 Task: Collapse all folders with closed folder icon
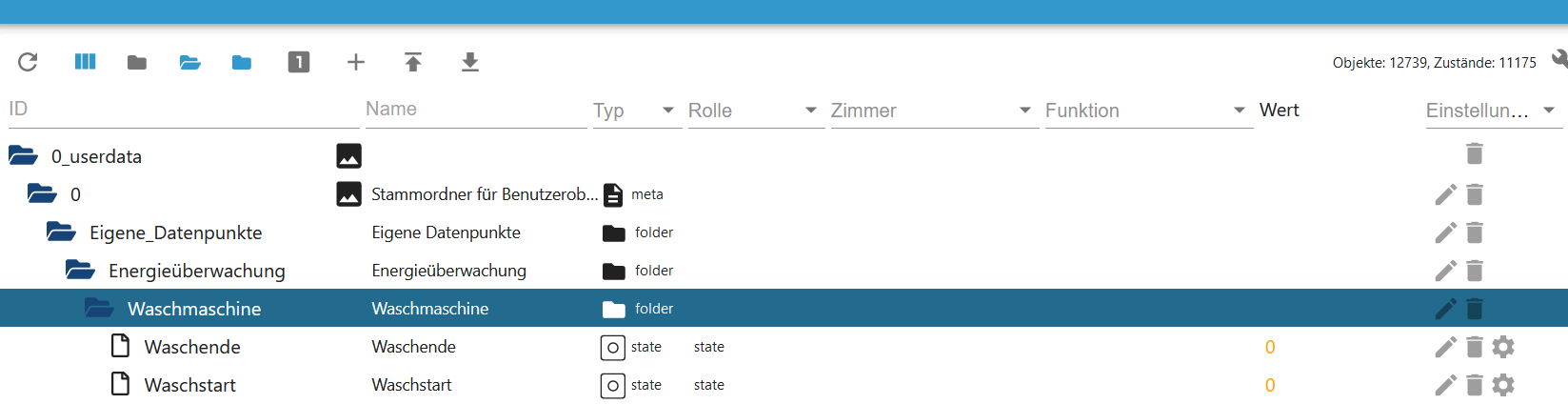pyautogui.click(x=137, y=63)
